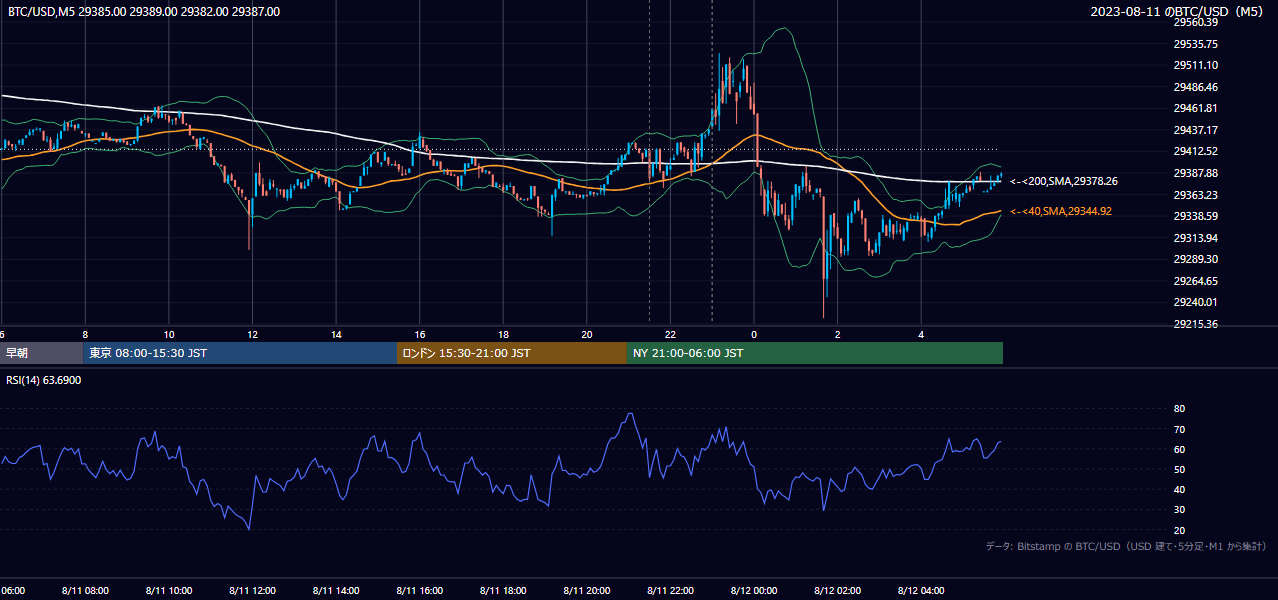Click price axis value 29264.65
The height and width of the screenshot is (600, 1278).
coord(1195,281)
